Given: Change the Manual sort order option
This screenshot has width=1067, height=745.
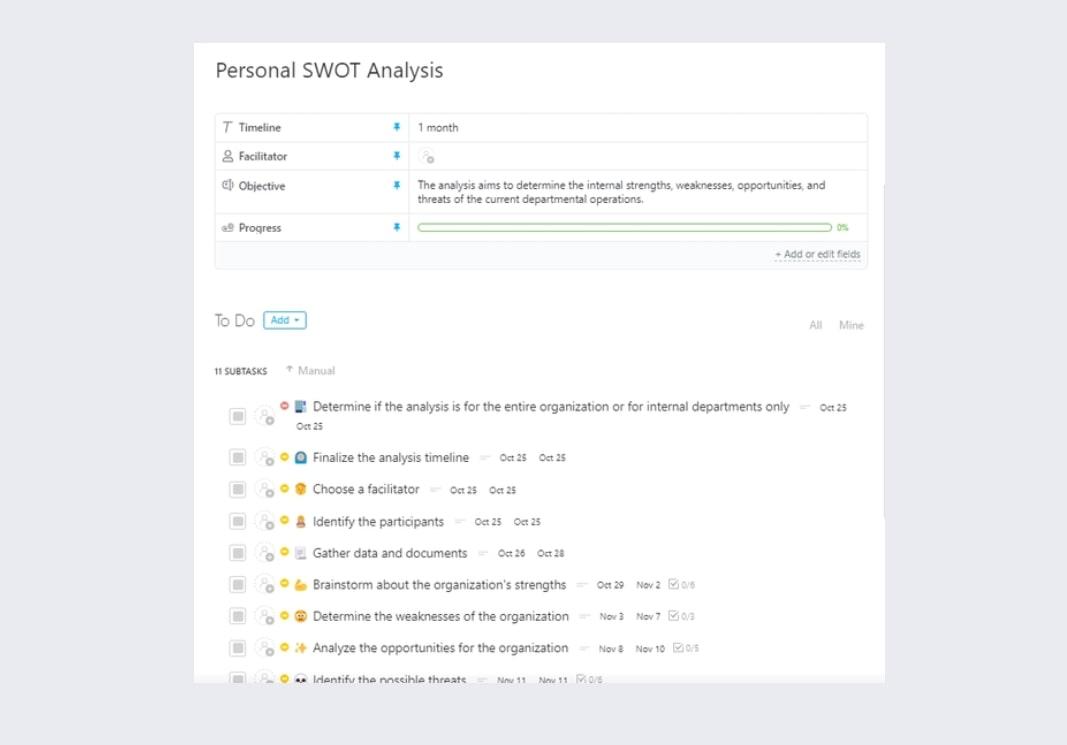Looking at the screenshot, I should [310, 371].
